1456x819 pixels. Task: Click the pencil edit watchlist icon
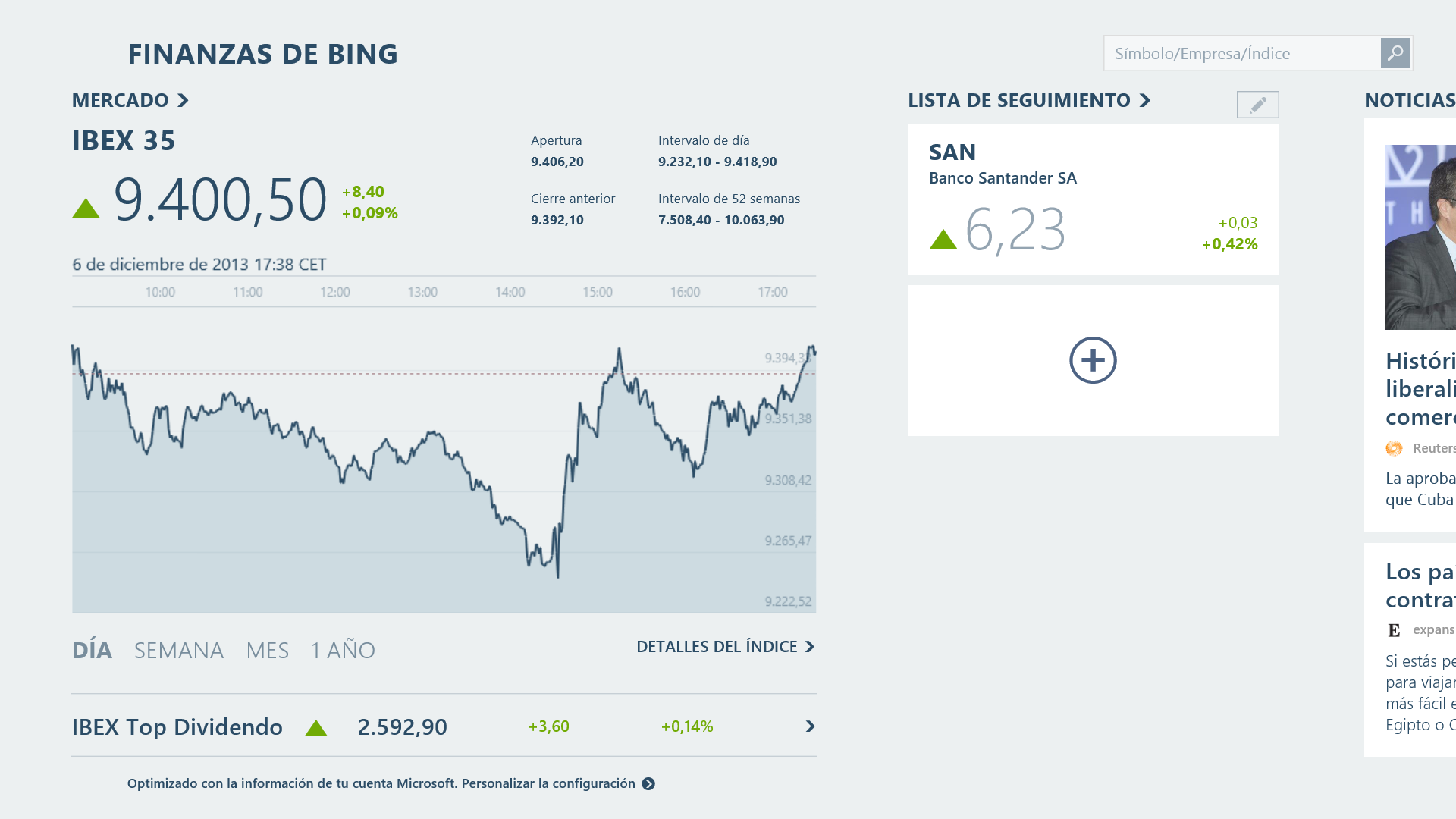point(1257,105)
